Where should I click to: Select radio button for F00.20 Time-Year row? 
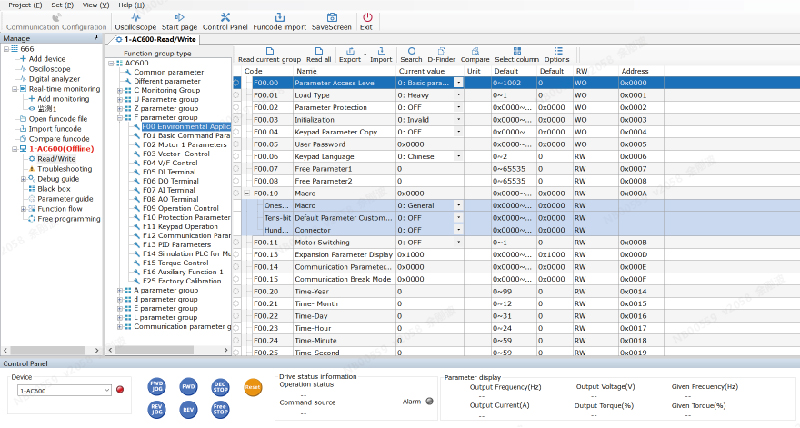237,291
